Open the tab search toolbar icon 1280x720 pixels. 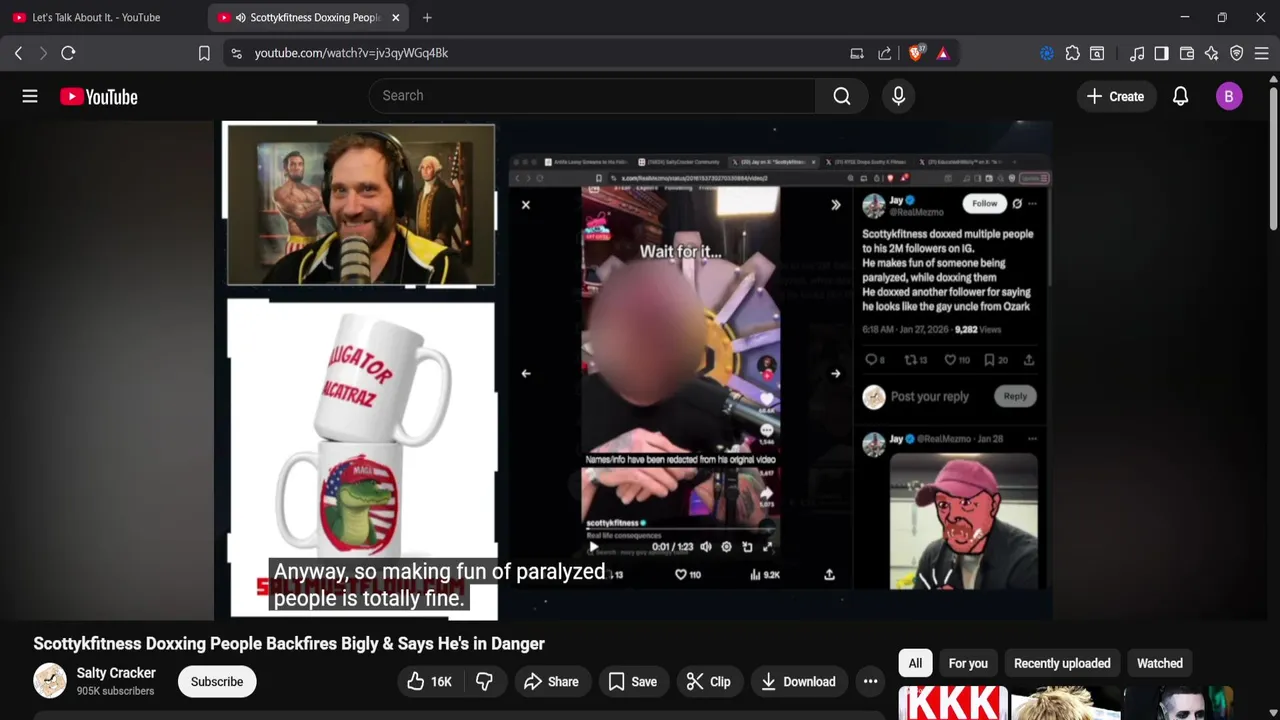click(1097, 53)
